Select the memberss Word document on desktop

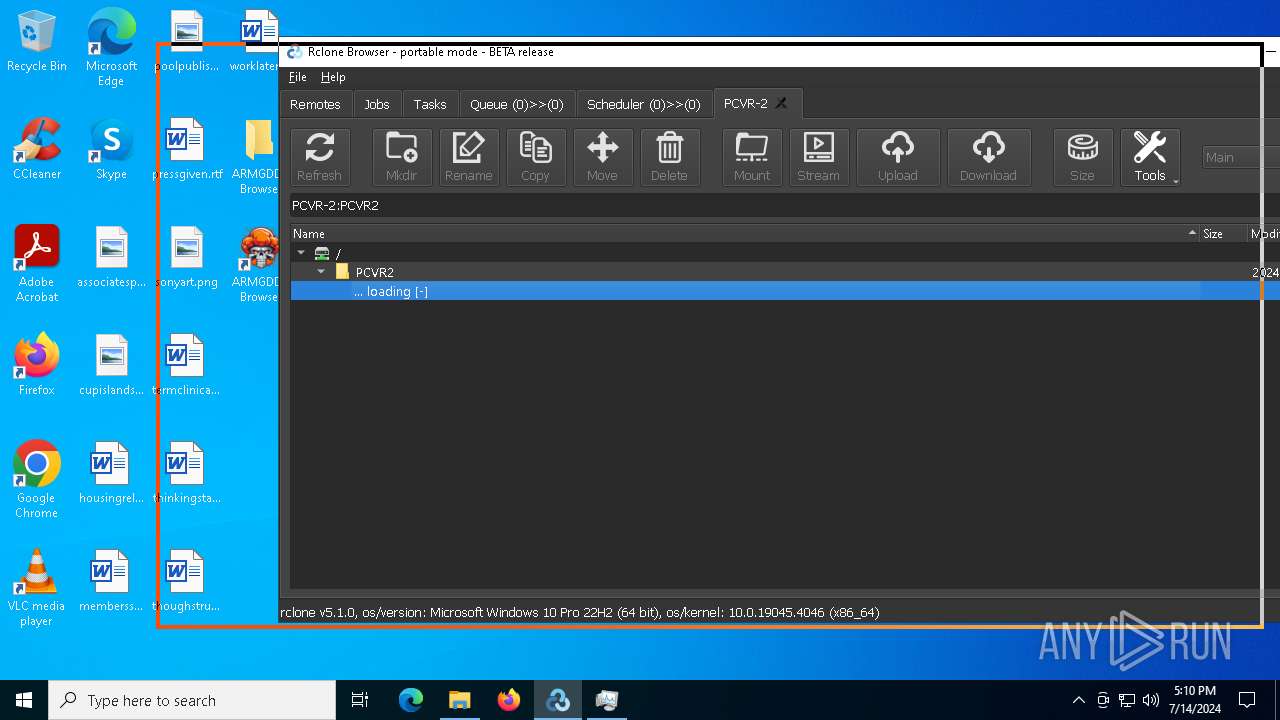click(x=111, y=581)
